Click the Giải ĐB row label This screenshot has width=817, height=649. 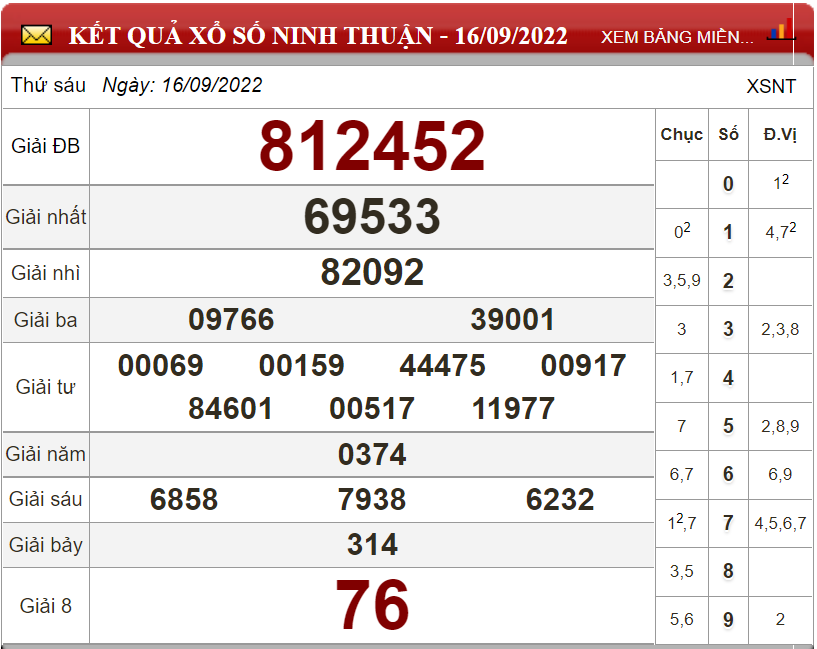pyautogui.click(x=46, y=146)
